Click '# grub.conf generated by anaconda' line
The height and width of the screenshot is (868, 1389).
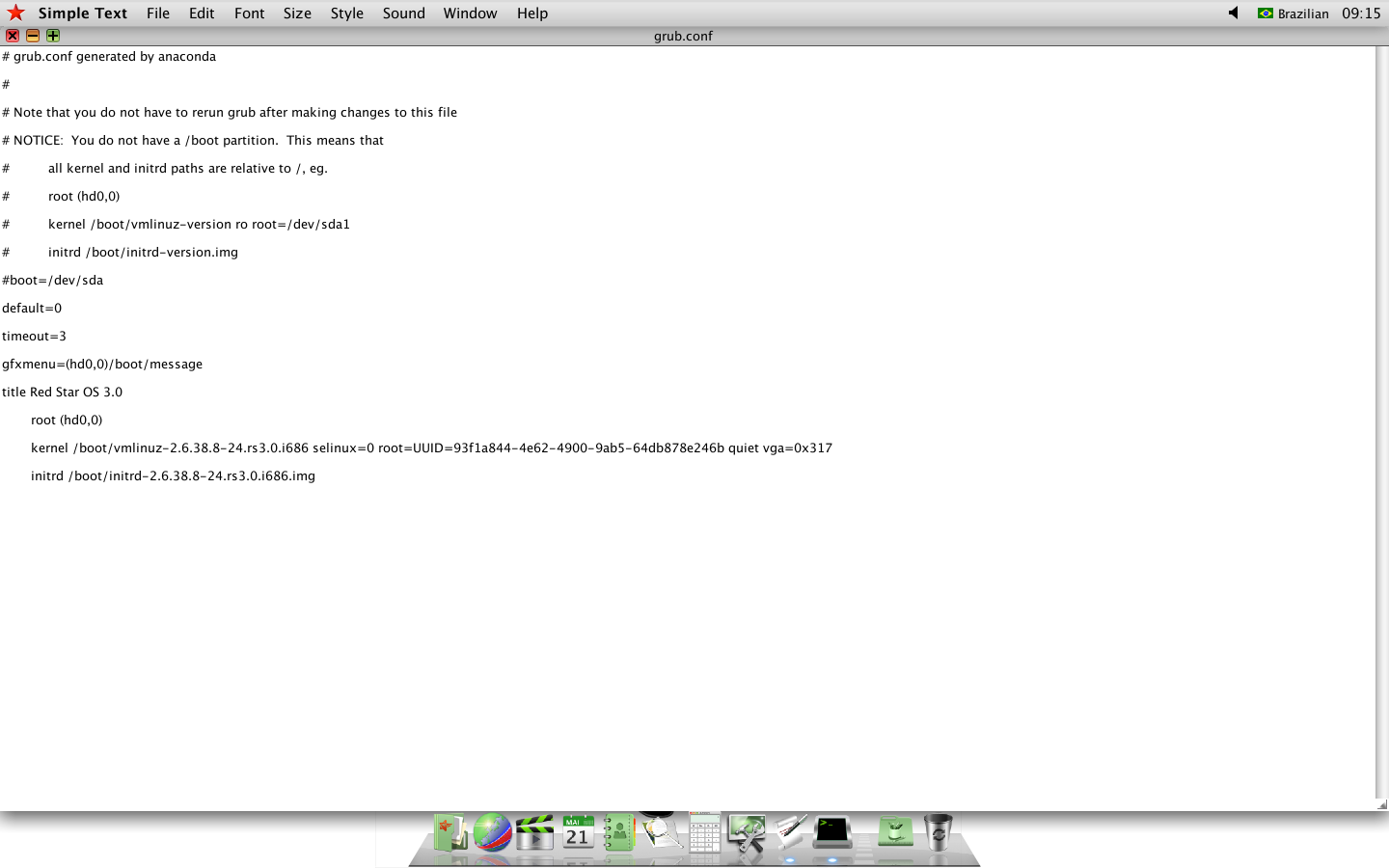(x=109, y=56)
